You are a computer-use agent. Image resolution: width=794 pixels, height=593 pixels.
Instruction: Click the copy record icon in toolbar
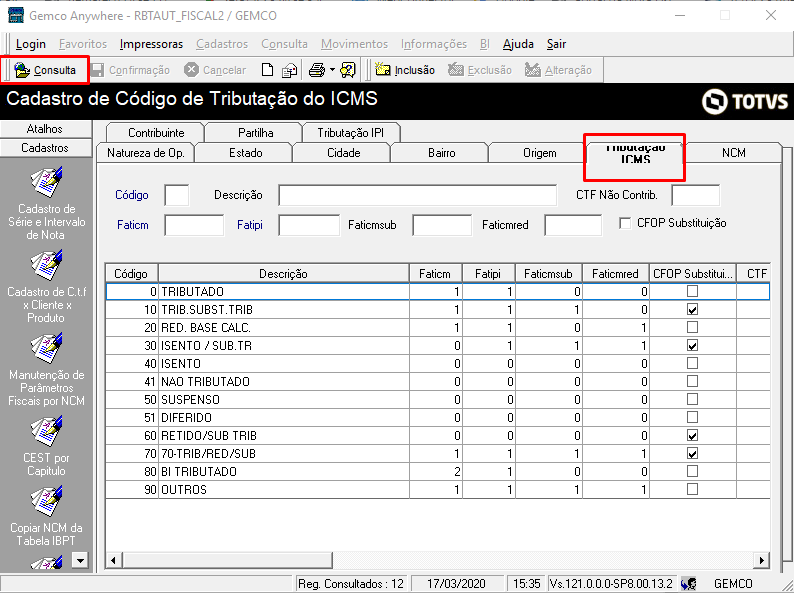(289, 70)
